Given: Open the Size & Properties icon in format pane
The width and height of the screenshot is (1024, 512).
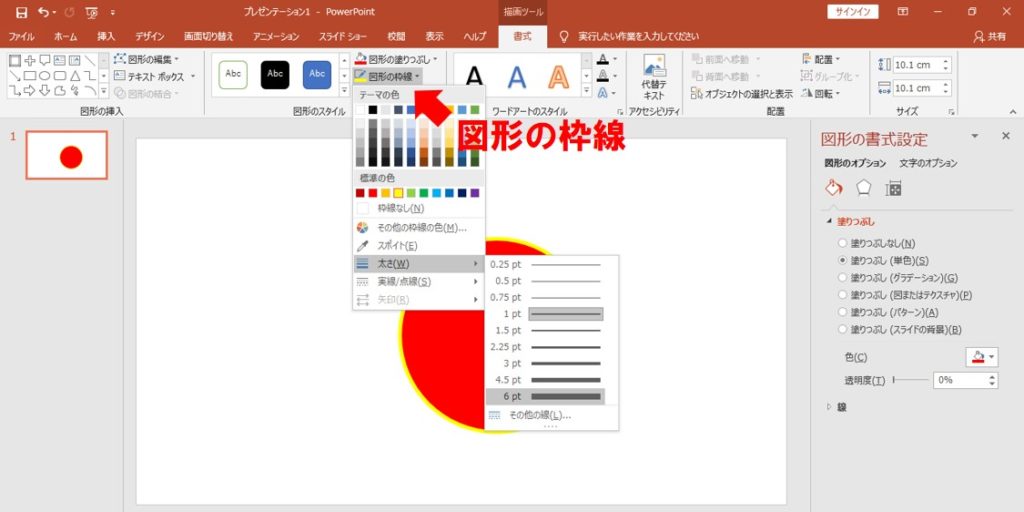Looking at the screenshot, I should (894, 188).
